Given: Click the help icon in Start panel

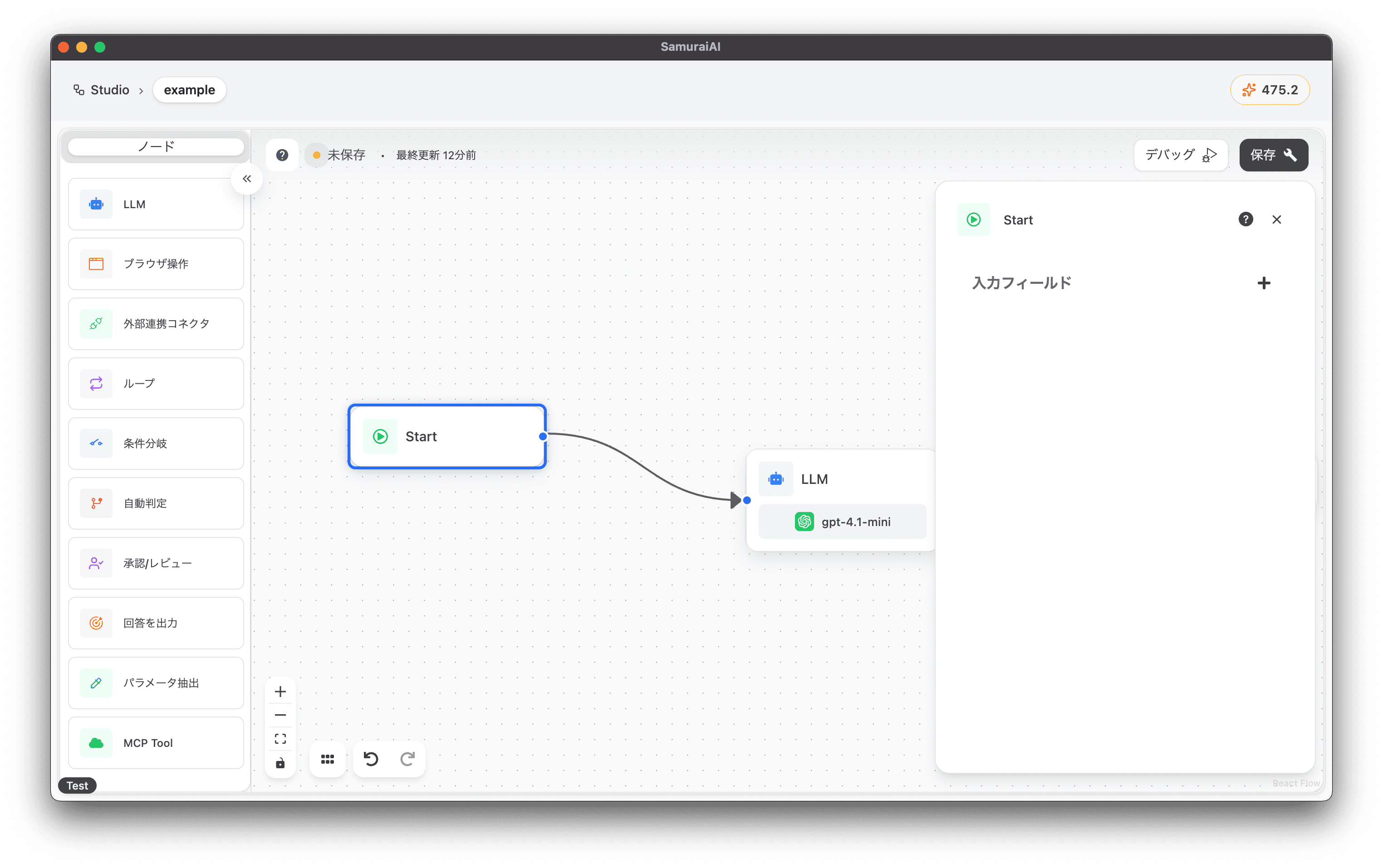Looking at the screenshot, I should click(x=1245, y=219).
